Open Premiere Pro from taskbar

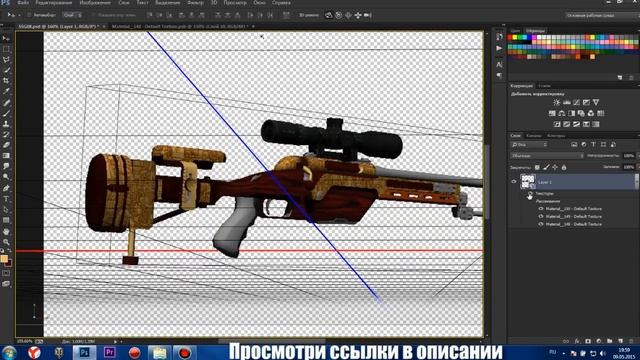click(109, 352)
